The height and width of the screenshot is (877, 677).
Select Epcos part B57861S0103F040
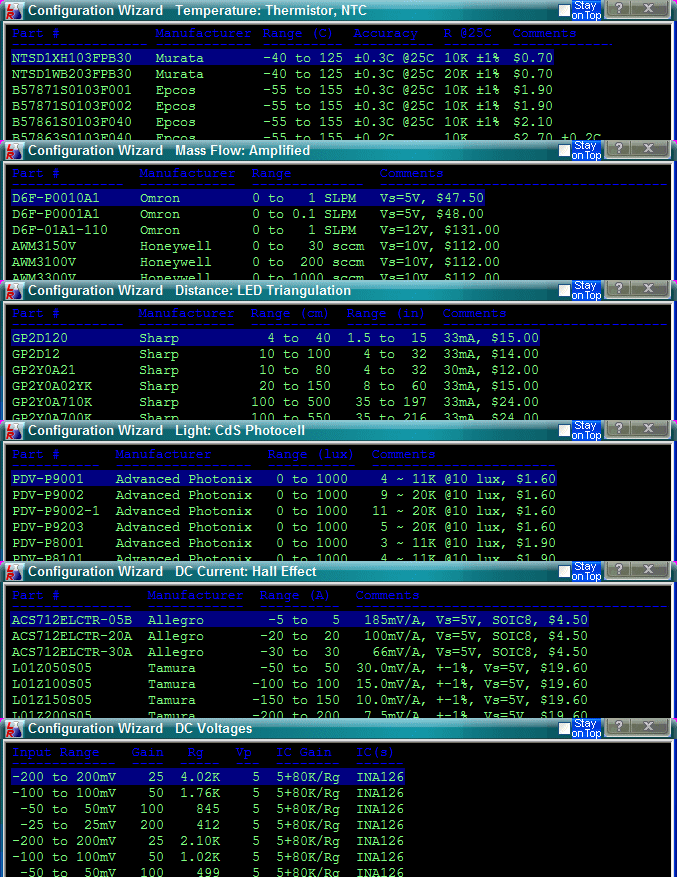(282, 122)
